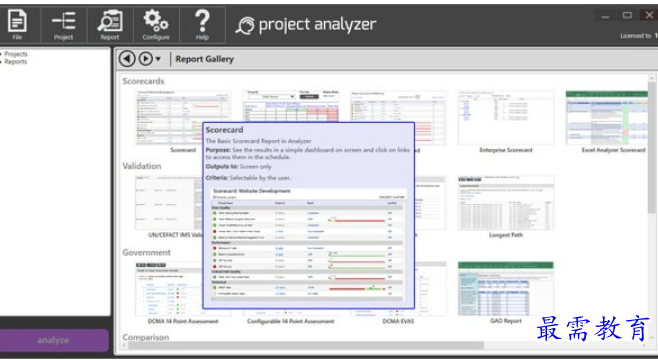Click the Government section heading
The height and width of the screenshot is (360, 658).
pos(146,252)
